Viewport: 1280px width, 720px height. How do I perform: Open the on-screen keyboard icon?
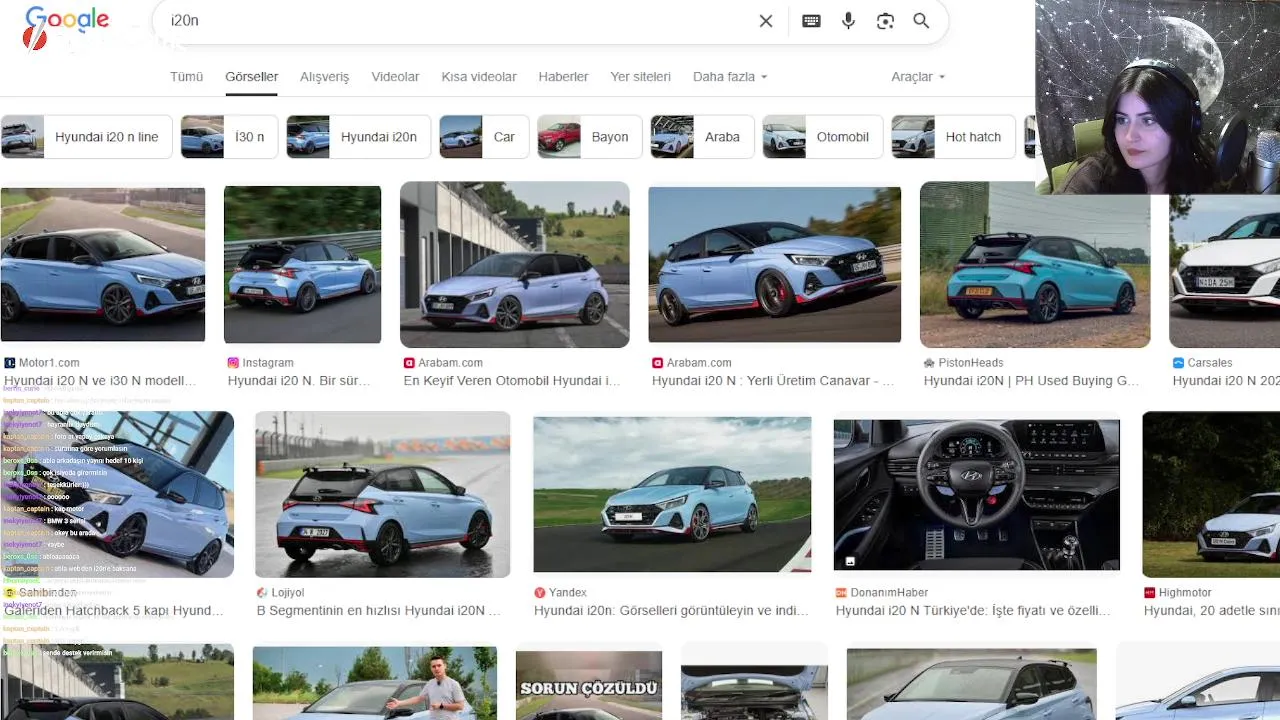point(811,21)
